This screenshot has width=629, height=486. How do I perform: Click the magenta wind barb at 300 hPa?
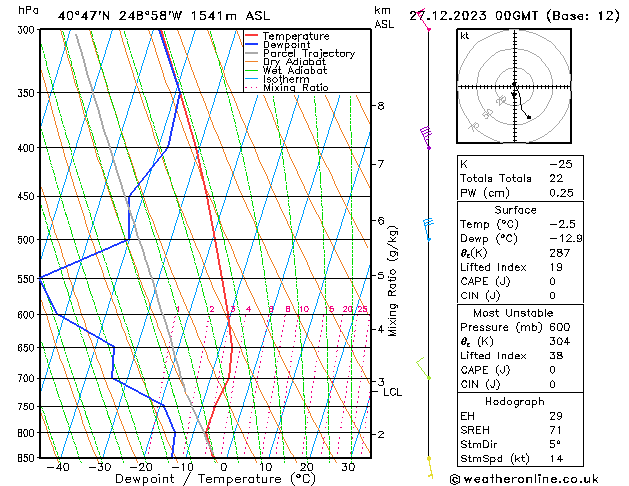422,21
